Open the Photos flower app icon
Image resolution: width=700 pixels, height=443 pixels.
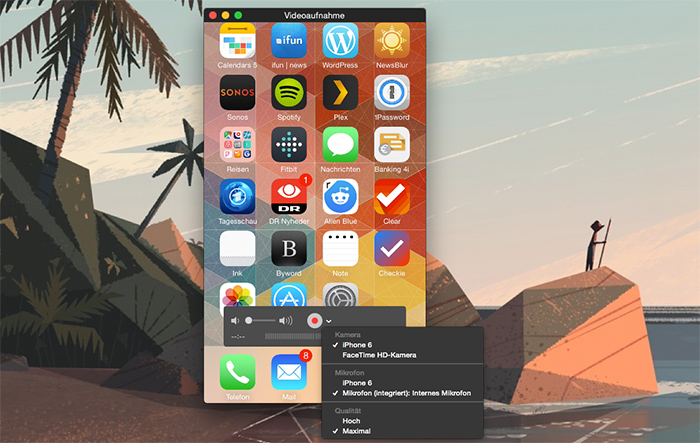tap(238, 295)
